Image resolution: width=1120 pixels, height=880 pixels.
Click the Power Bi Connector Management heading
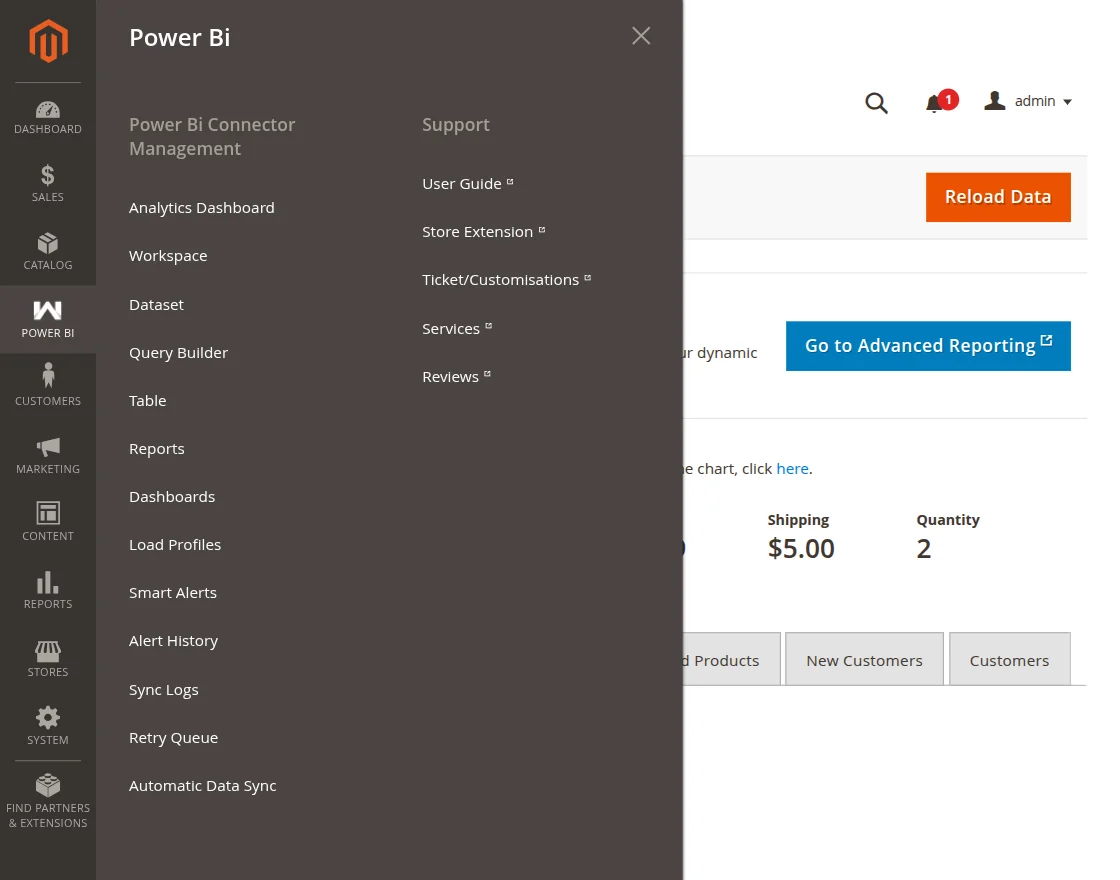pos(212,136)
